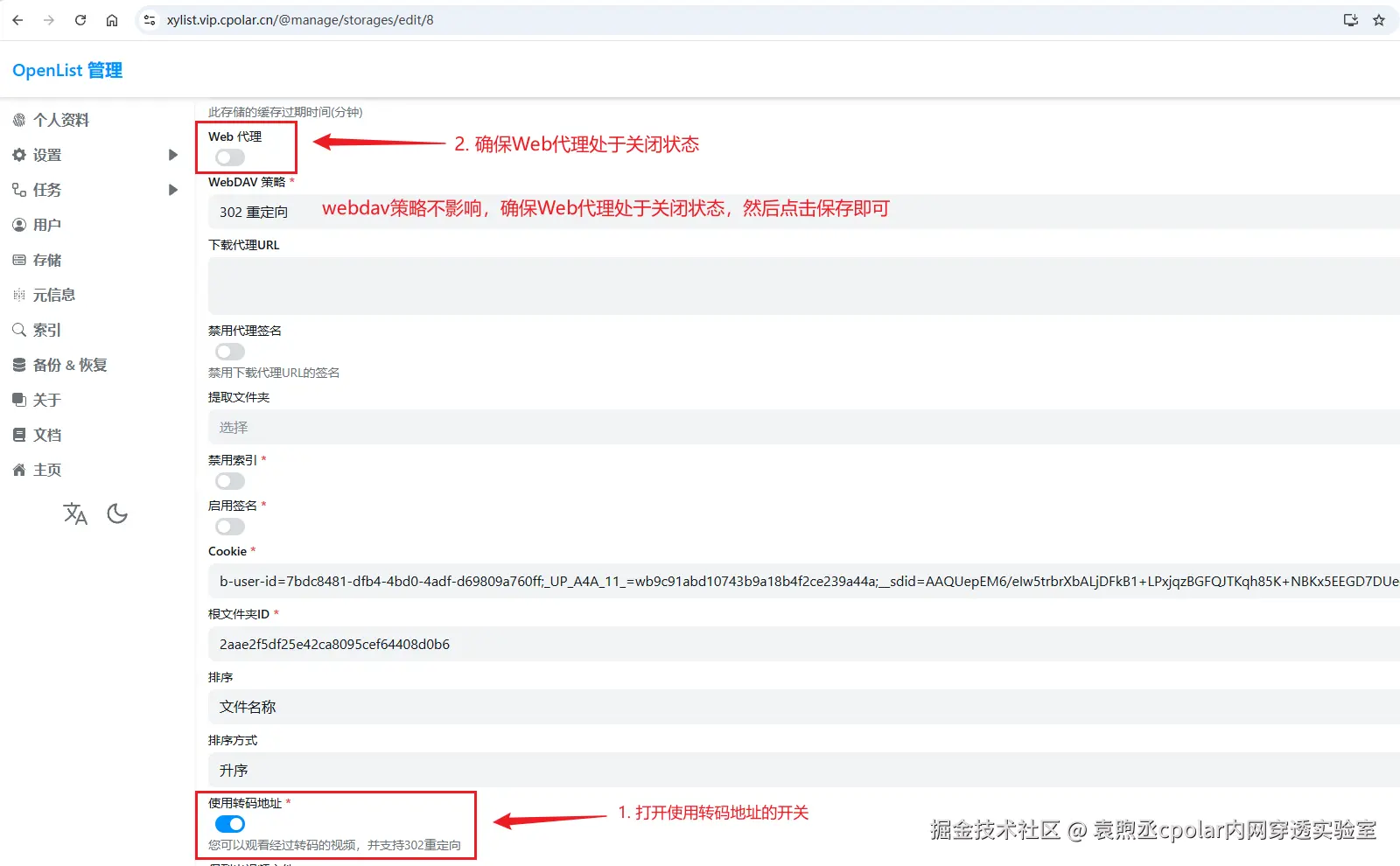Viewport: 1400px width, 866px height.
Task: Click the 存储 storage icon
Action: [x=19, y=260]
